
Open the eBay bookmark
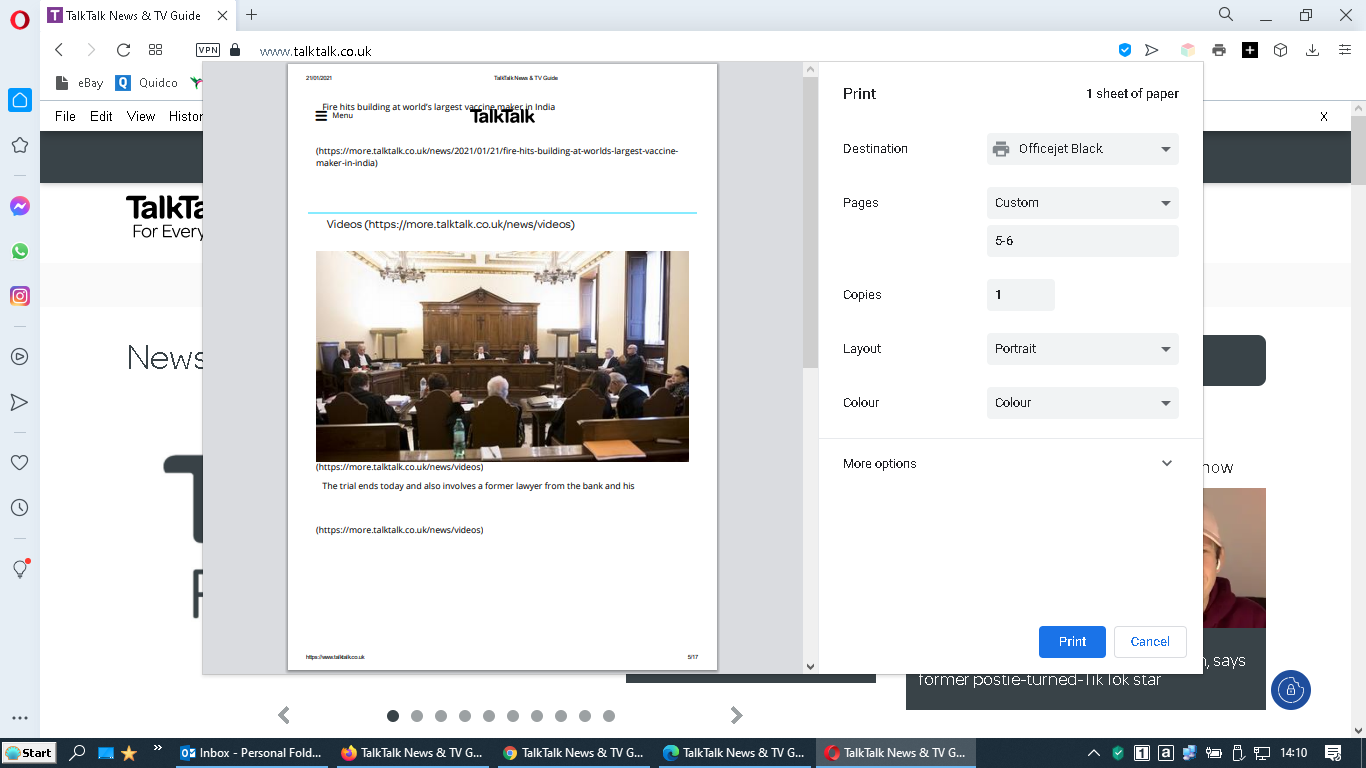(x=80, y=83)
